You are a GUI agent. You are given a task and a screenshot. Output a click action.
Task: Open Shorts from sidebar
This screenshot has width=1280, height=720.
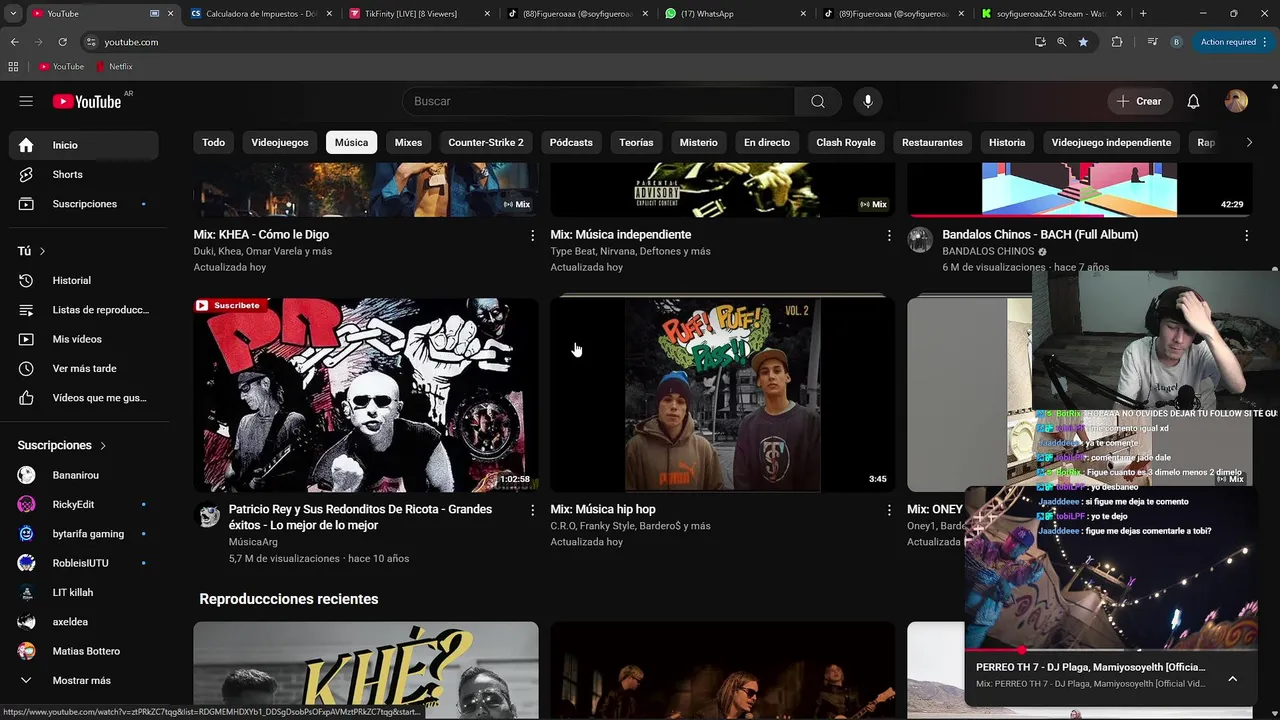pos(84,174)
